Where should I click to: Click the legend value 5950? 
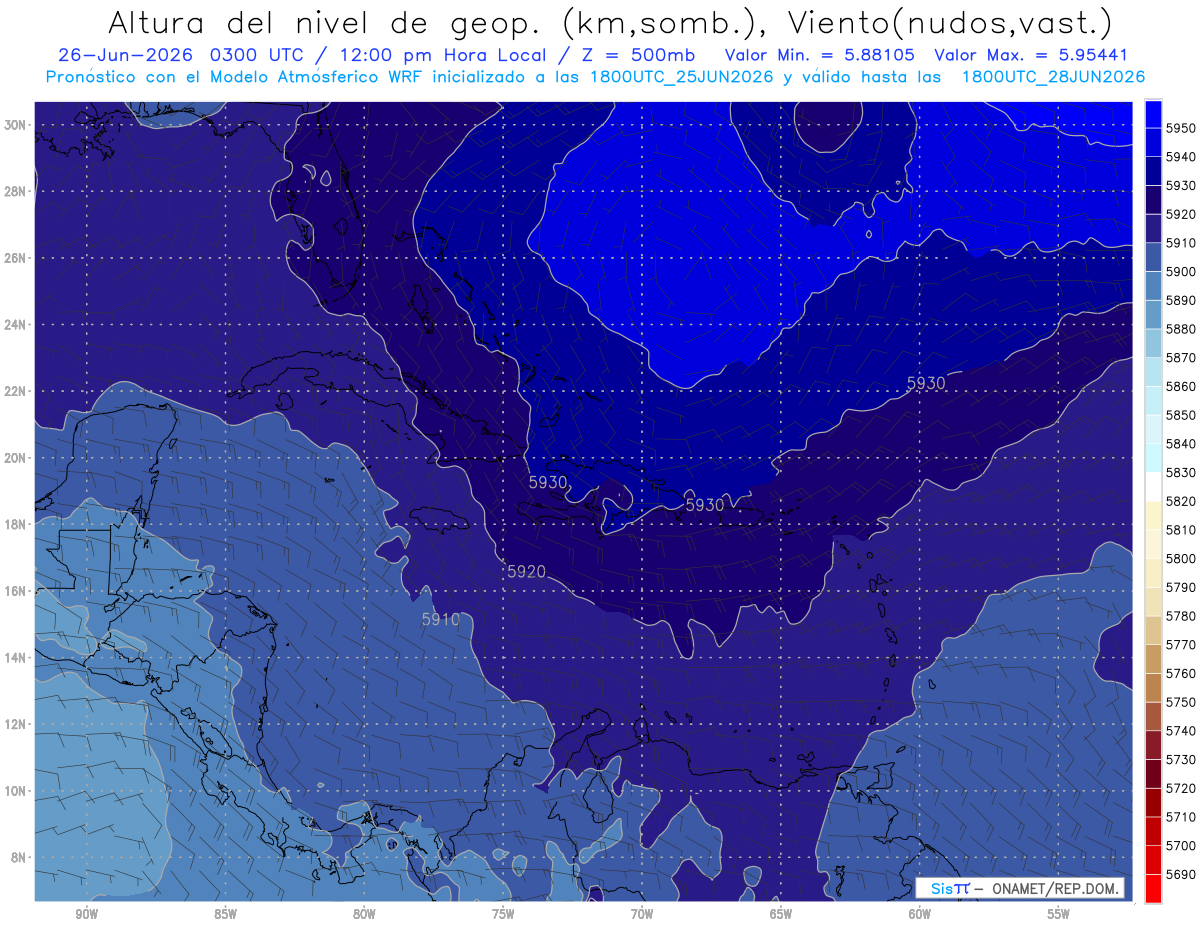point(1181,128)
